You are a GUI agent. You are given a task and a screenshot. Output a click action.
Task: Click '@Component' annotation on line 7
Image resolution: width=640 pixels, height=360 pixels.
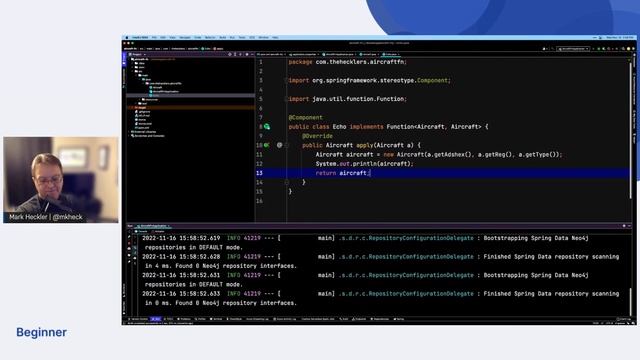point(305,118)
